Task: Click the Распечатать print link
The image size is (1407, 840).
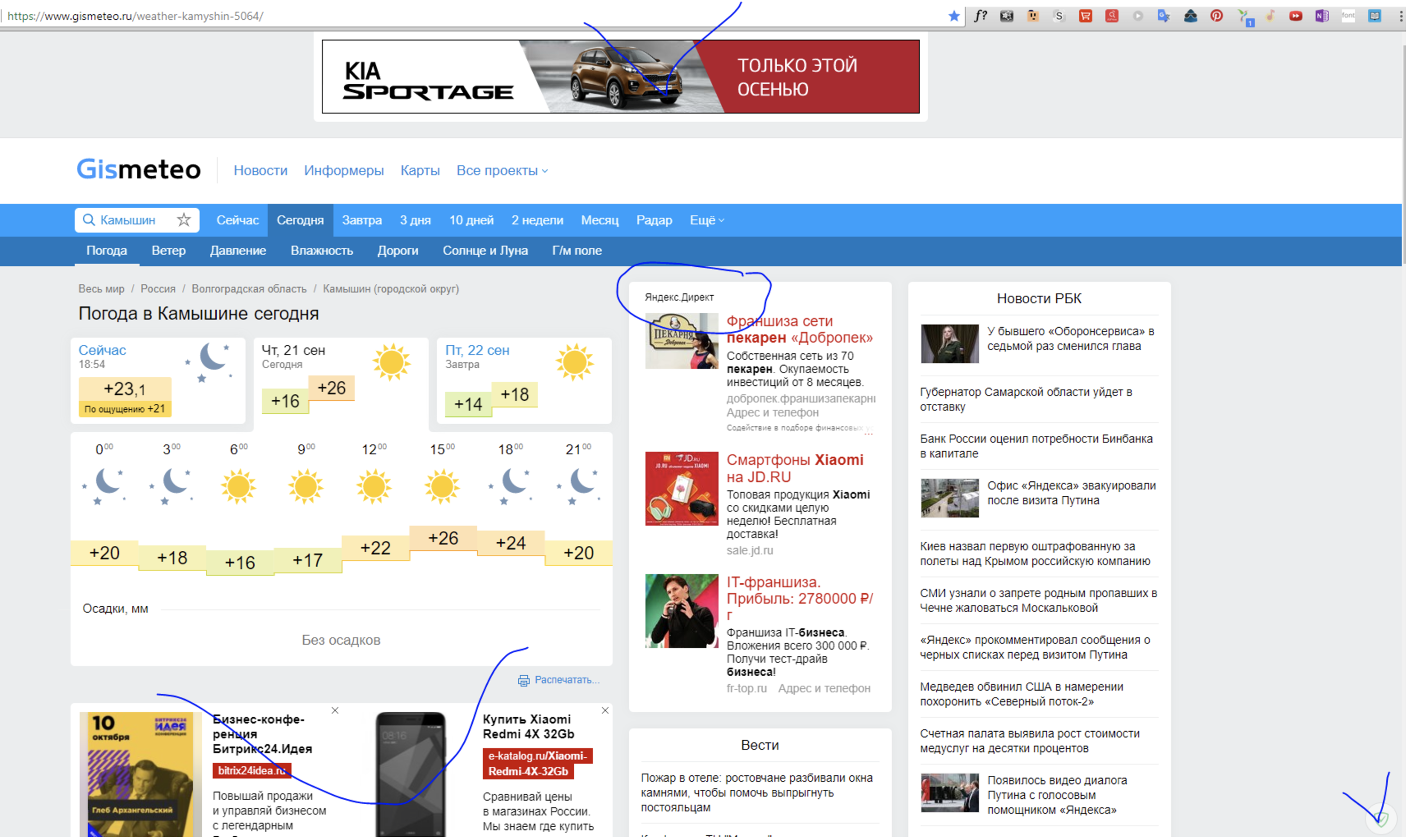Action: pyautogui.click(x=567, y=680)
